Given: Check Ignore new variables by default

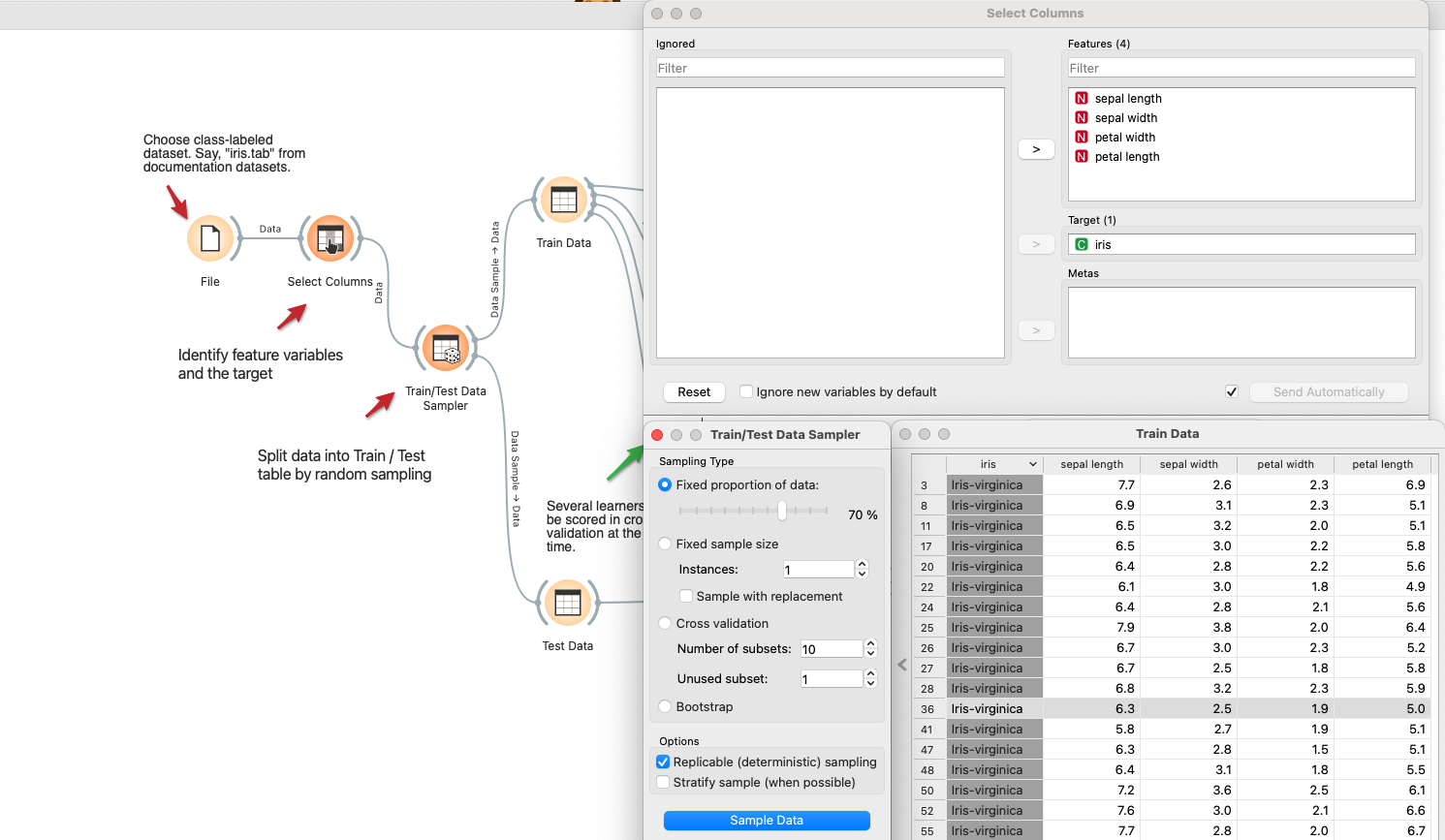Looking at the screenshot, I should 746,391.
